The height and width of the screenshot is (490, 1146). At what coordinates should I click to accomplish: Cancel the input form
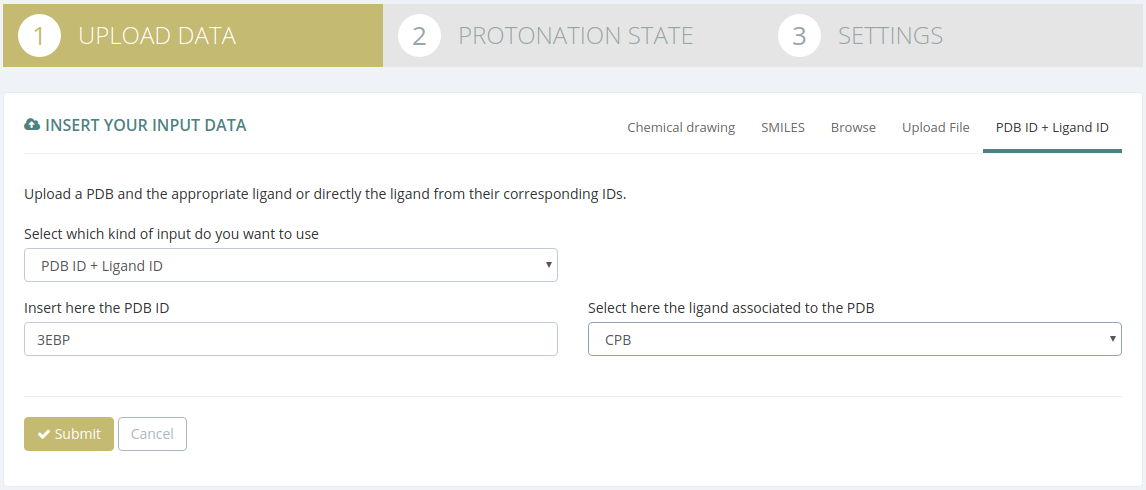[152, 434]
